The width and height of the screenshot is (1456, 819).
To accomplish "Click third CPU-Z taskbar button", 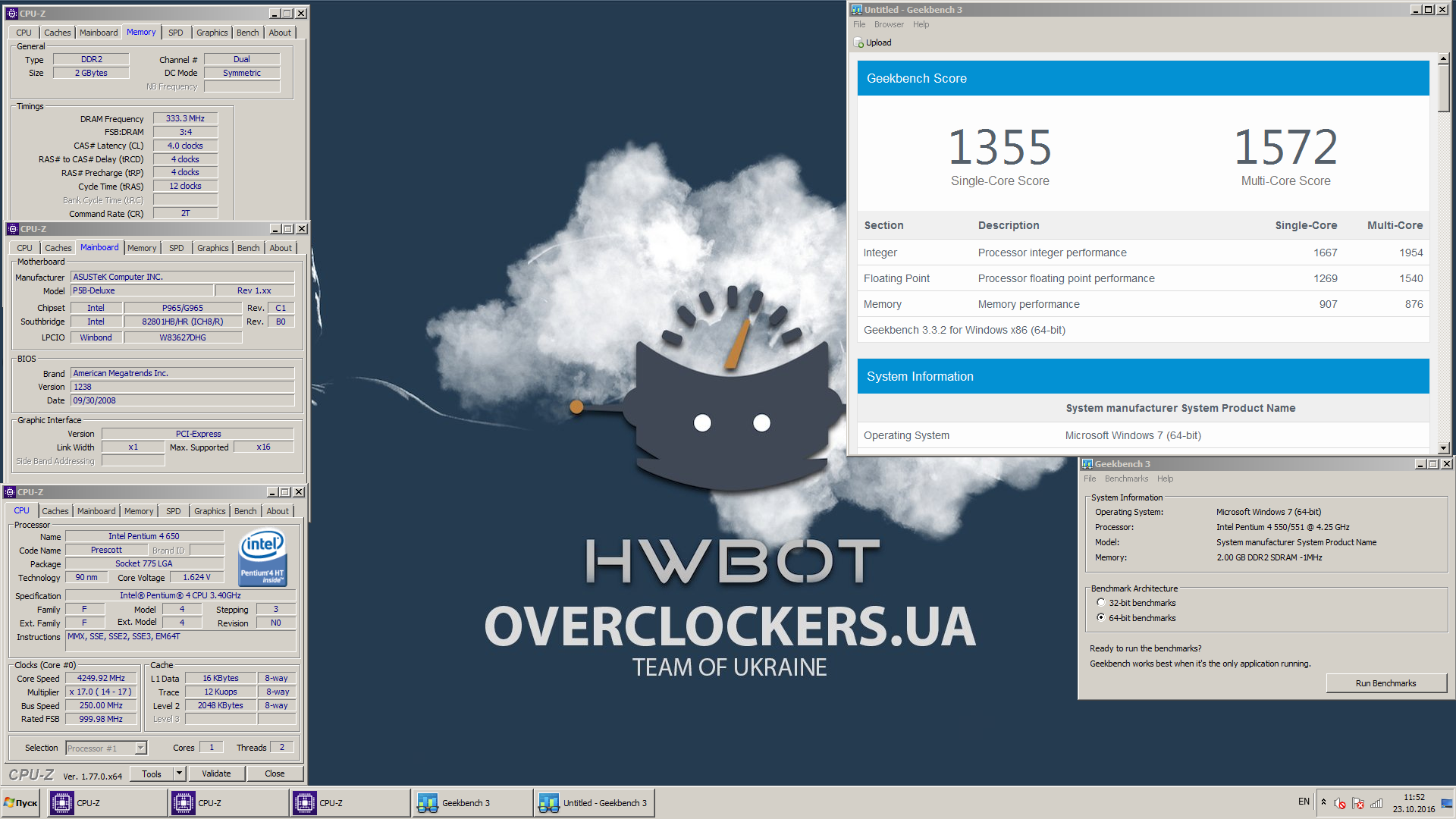I will click(x=350, y=802).
